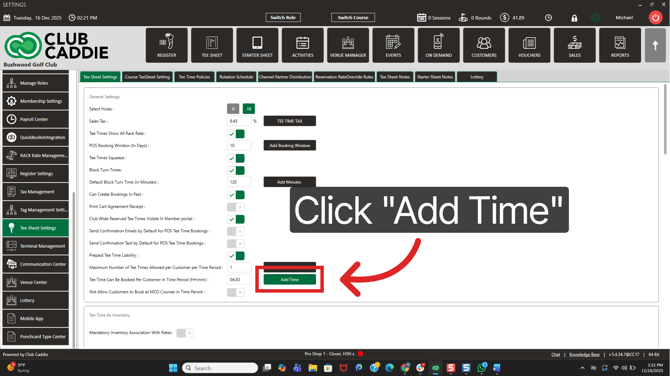Switch to Course TeeSheet Setting tab
Screen dimensions: 670x376
click(x=147, y=77)
